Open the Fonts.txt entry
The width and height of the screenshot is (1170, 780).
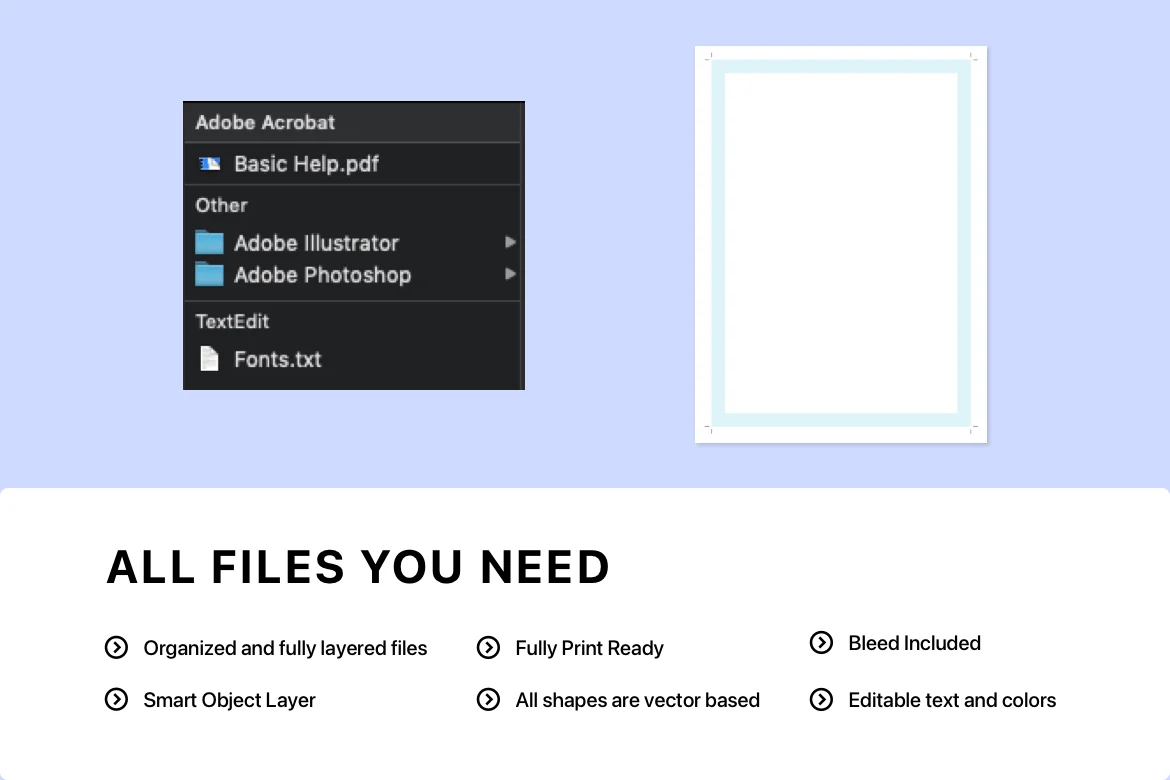[352, 359]
